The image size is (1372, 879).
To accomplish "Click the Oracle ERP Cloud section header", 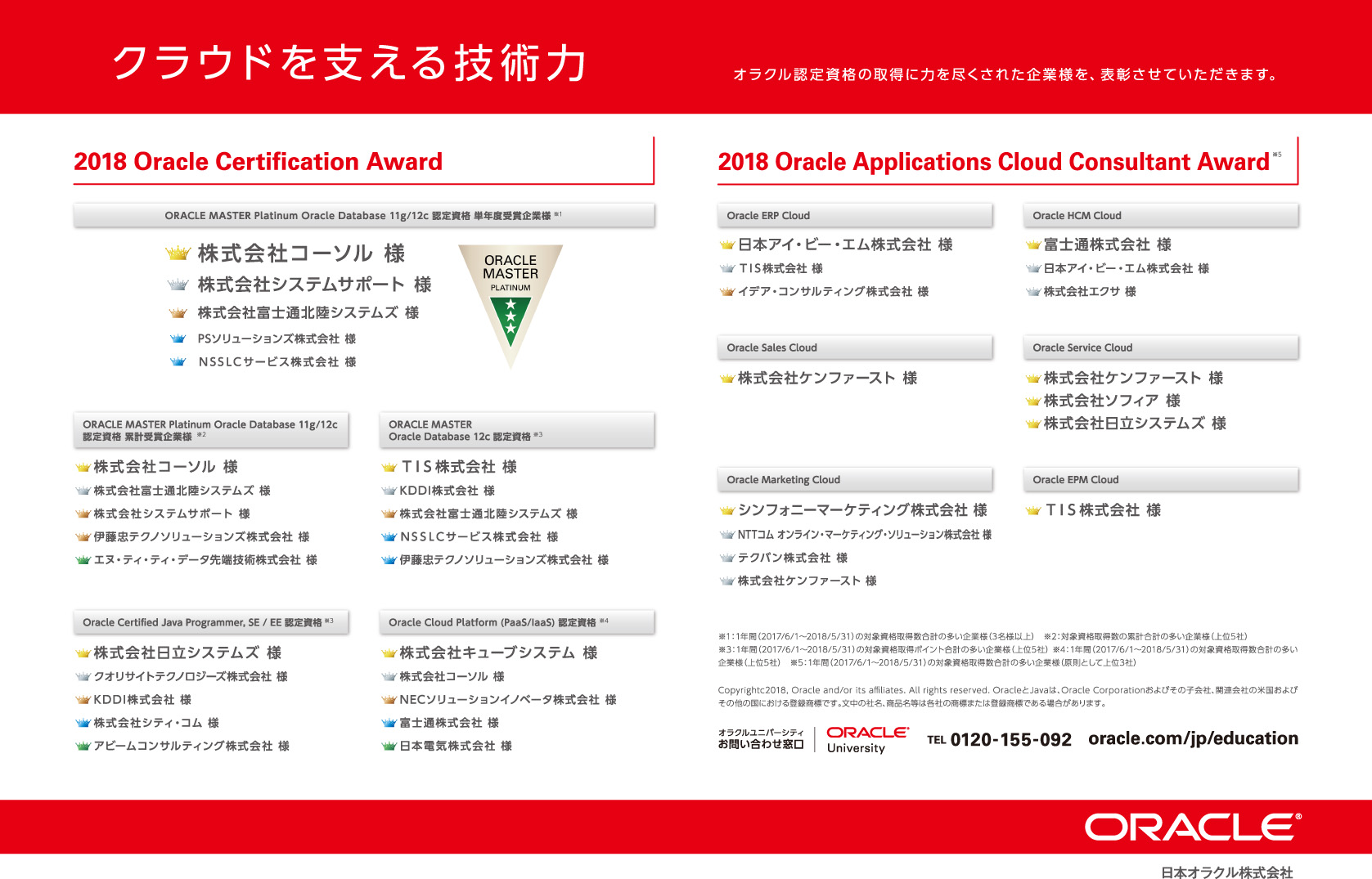I will click(x=855, y=216).
